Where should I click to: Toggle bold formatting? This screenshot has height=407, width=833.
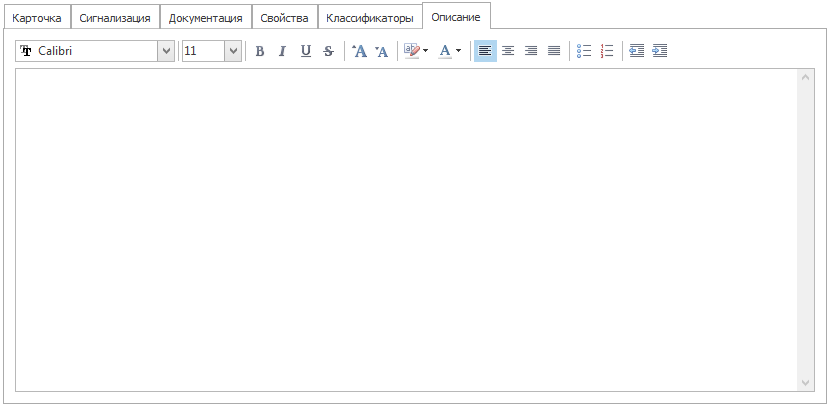[260, 51]
